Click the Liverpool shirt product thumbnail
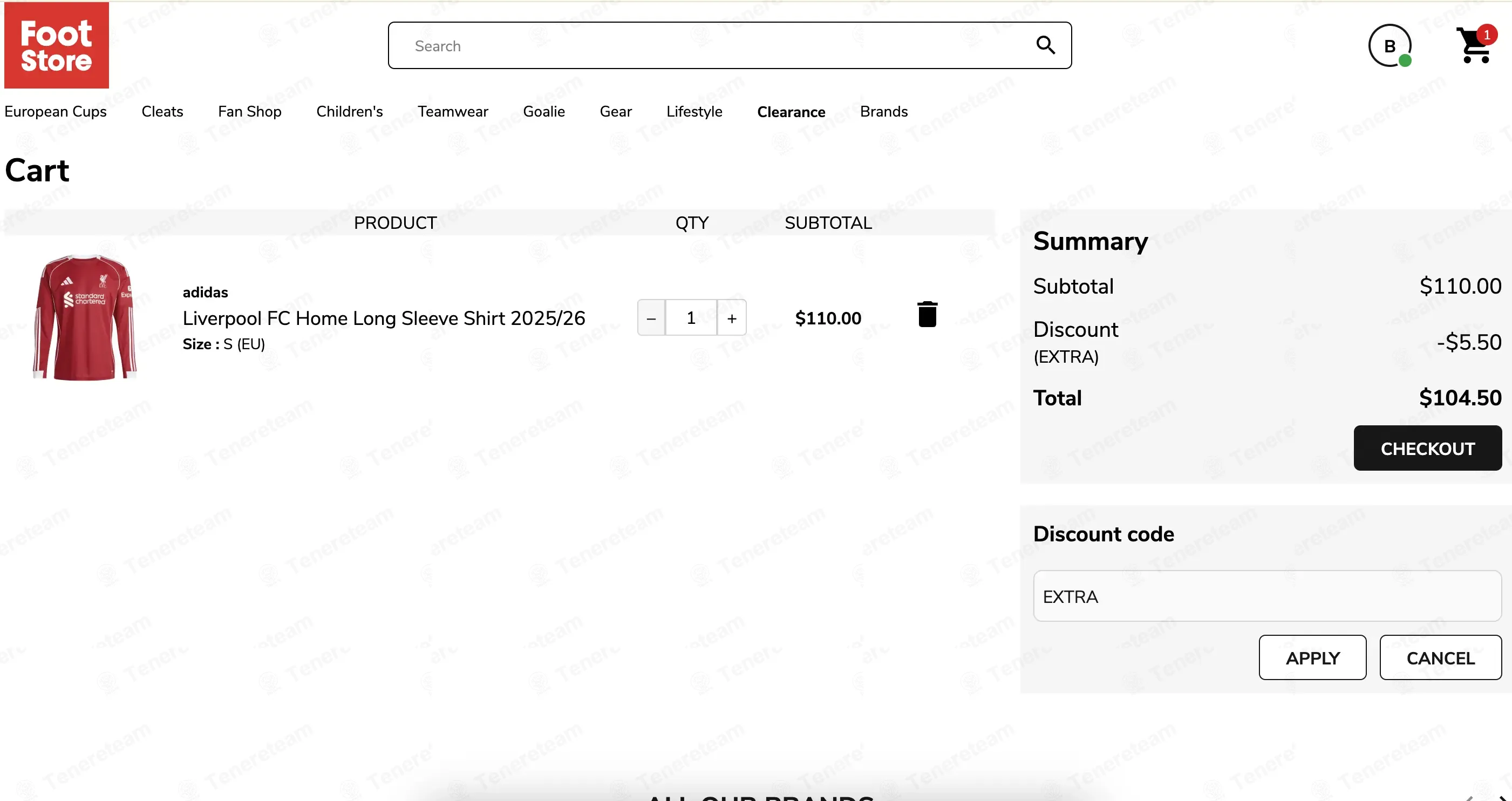 tap(85, 318)
